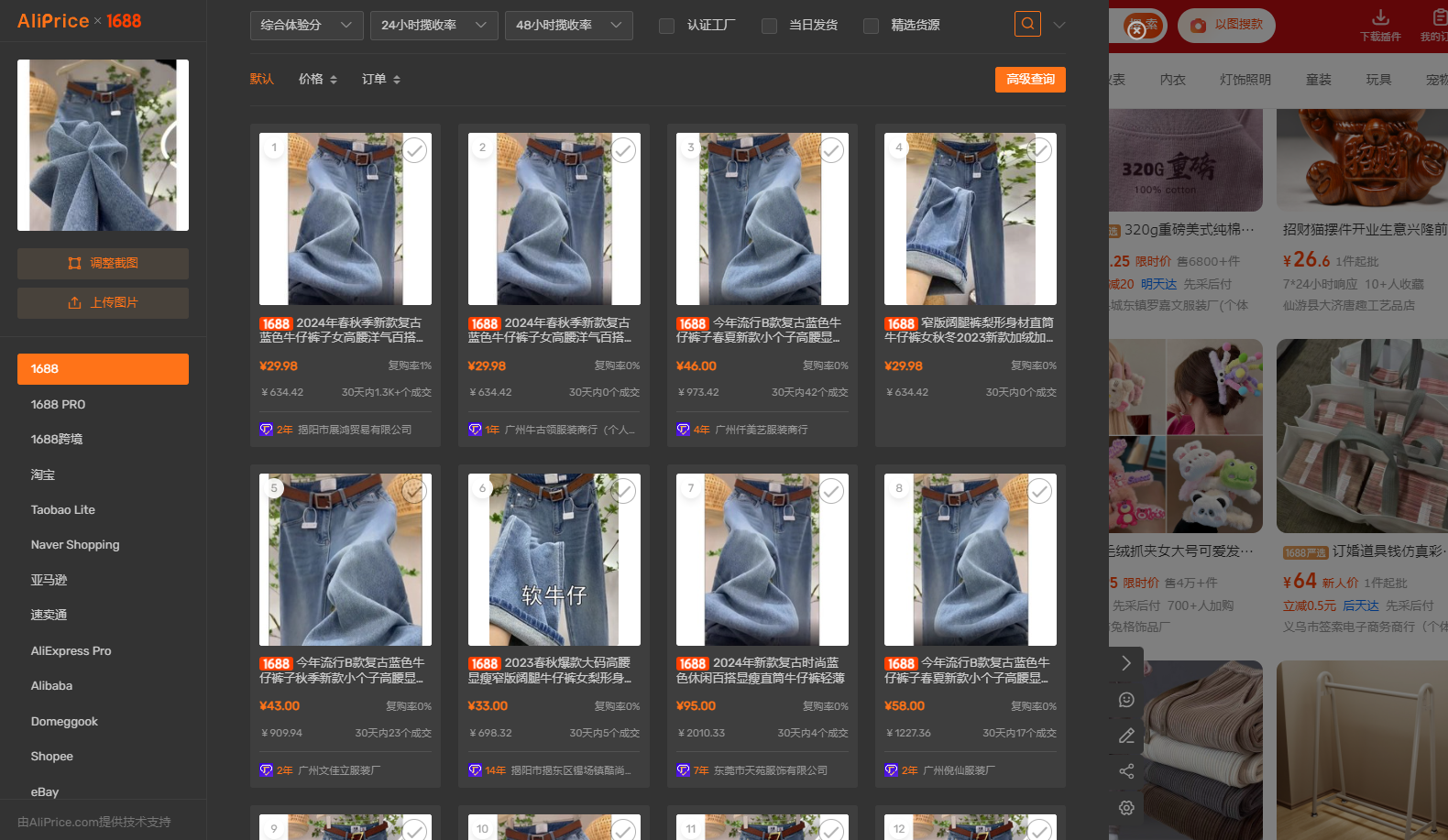Viewport: 1448px width, 840px height.
Task: Tick the select circle on product 7
Action: point(831,491)
